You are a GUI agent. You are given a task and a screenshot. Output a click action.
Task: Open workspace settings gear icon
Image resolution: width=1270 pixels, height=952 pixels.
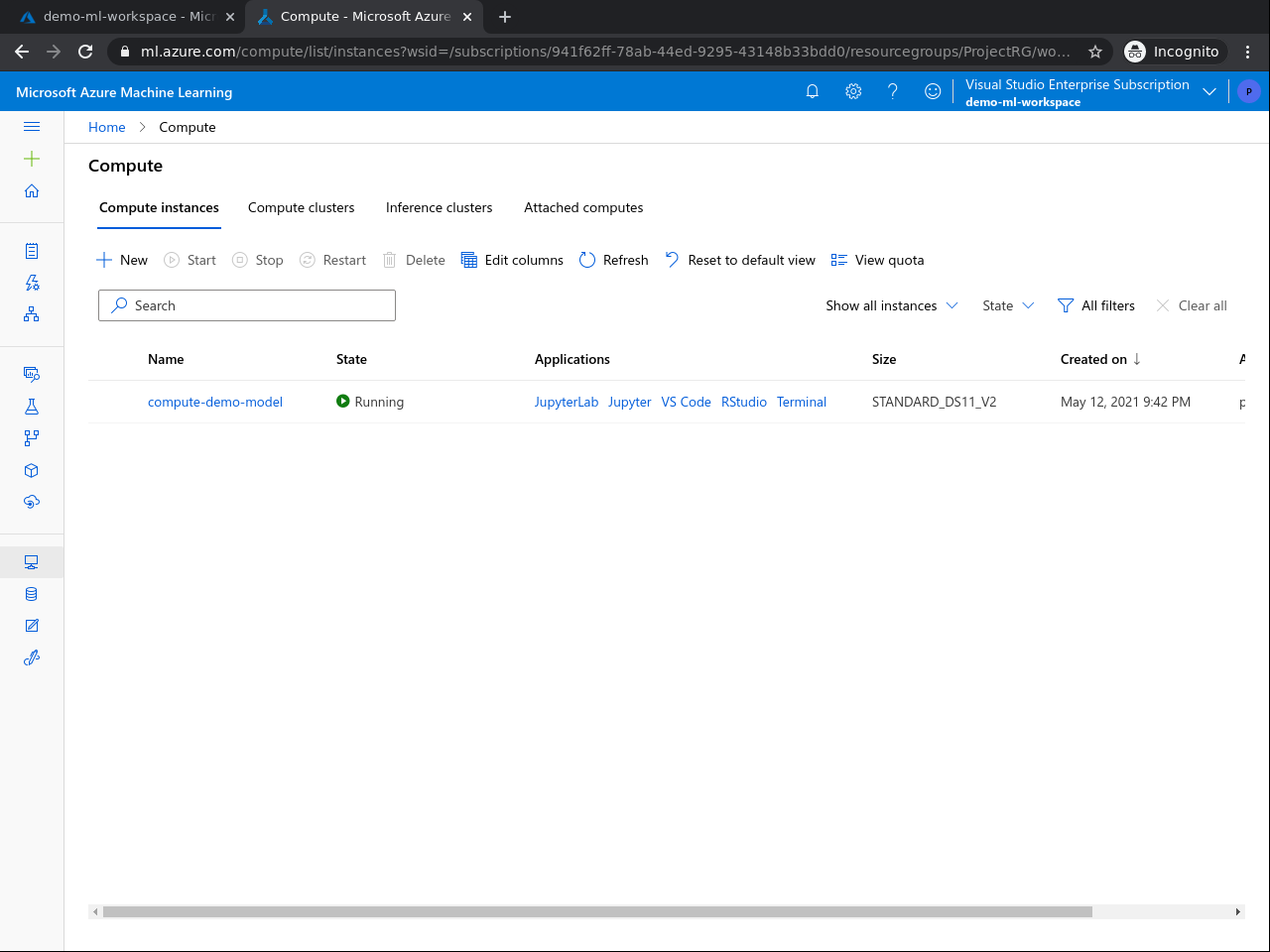852,91
